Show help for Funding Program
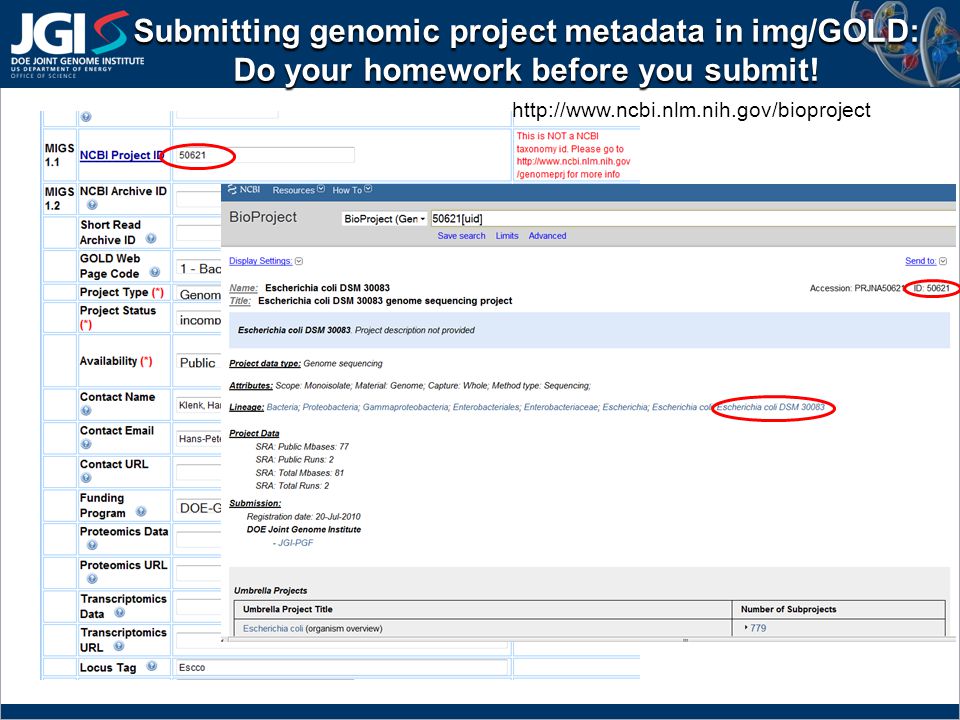 [x=141, y=511]
